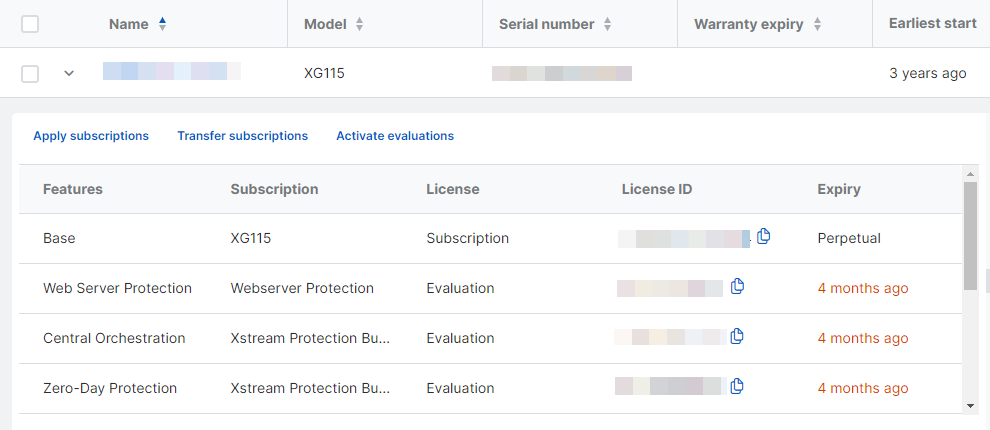This screenshot has height=430, width=990.
Task: Copy the Web Server Protection license ID
Action: [738, 287]
